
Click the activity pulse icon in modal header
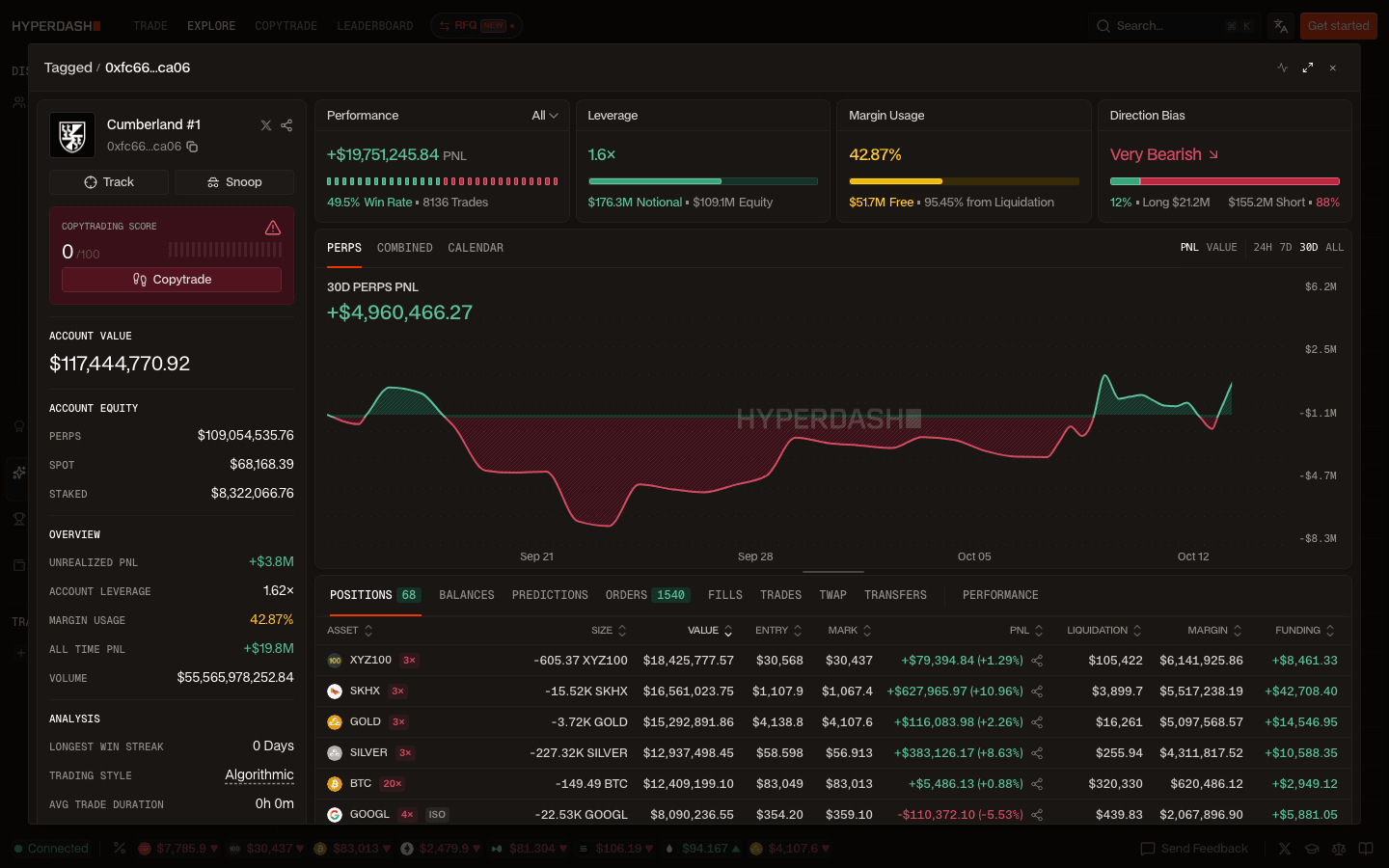(x=1282, y=68)
